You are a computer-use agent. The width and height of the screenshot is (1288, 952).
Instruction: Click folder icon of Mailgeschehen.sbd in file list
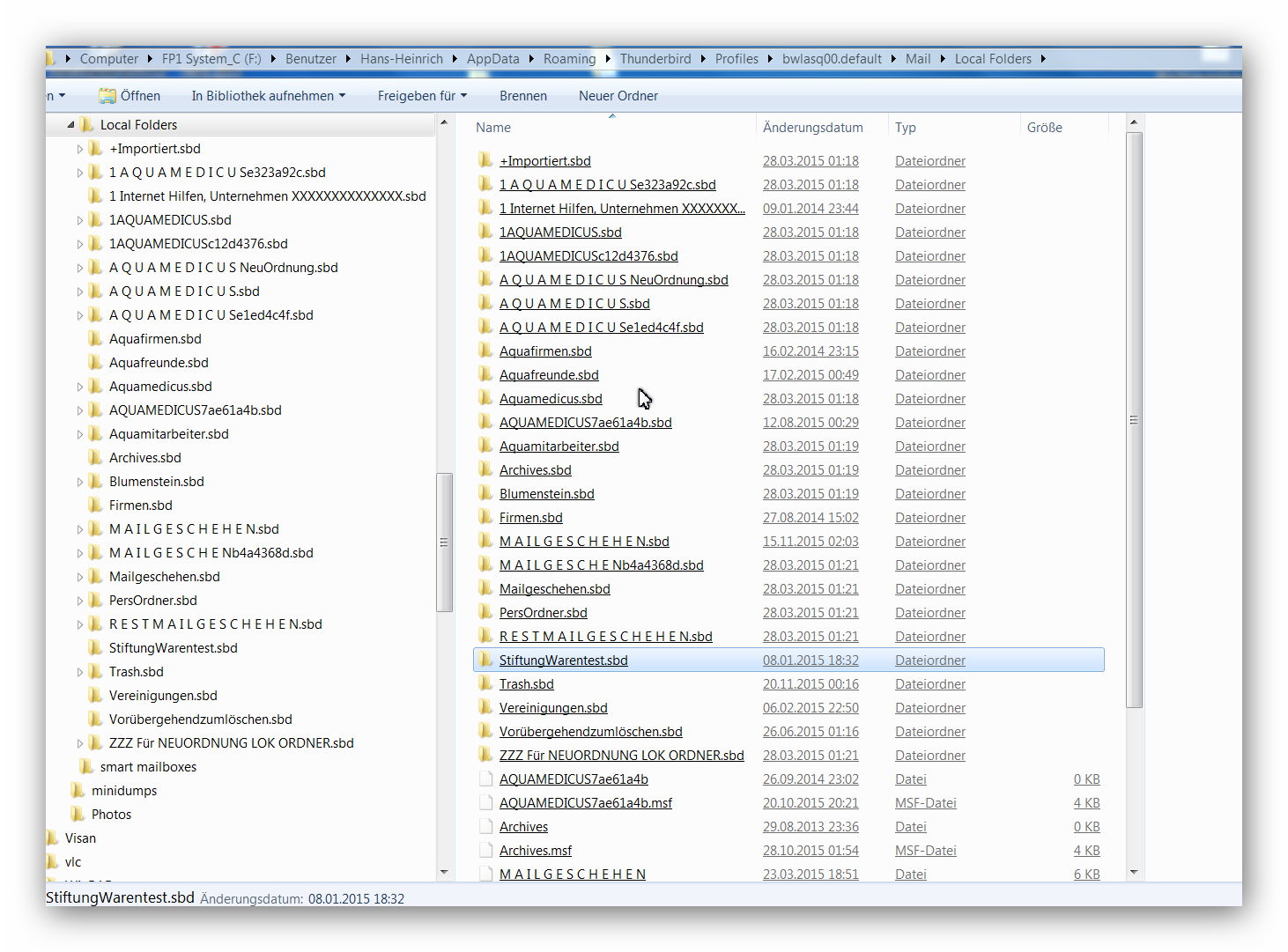485,588
